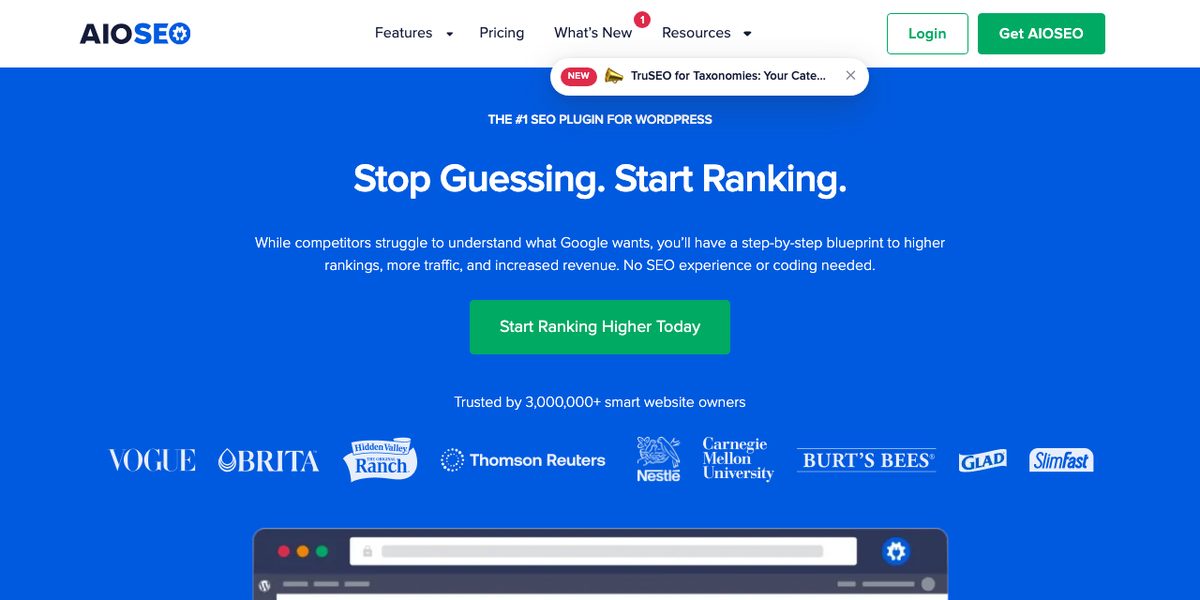
Task: Click the Carnegie Mellon University logo
Action: pyautogui.click(x=738, y=459)
